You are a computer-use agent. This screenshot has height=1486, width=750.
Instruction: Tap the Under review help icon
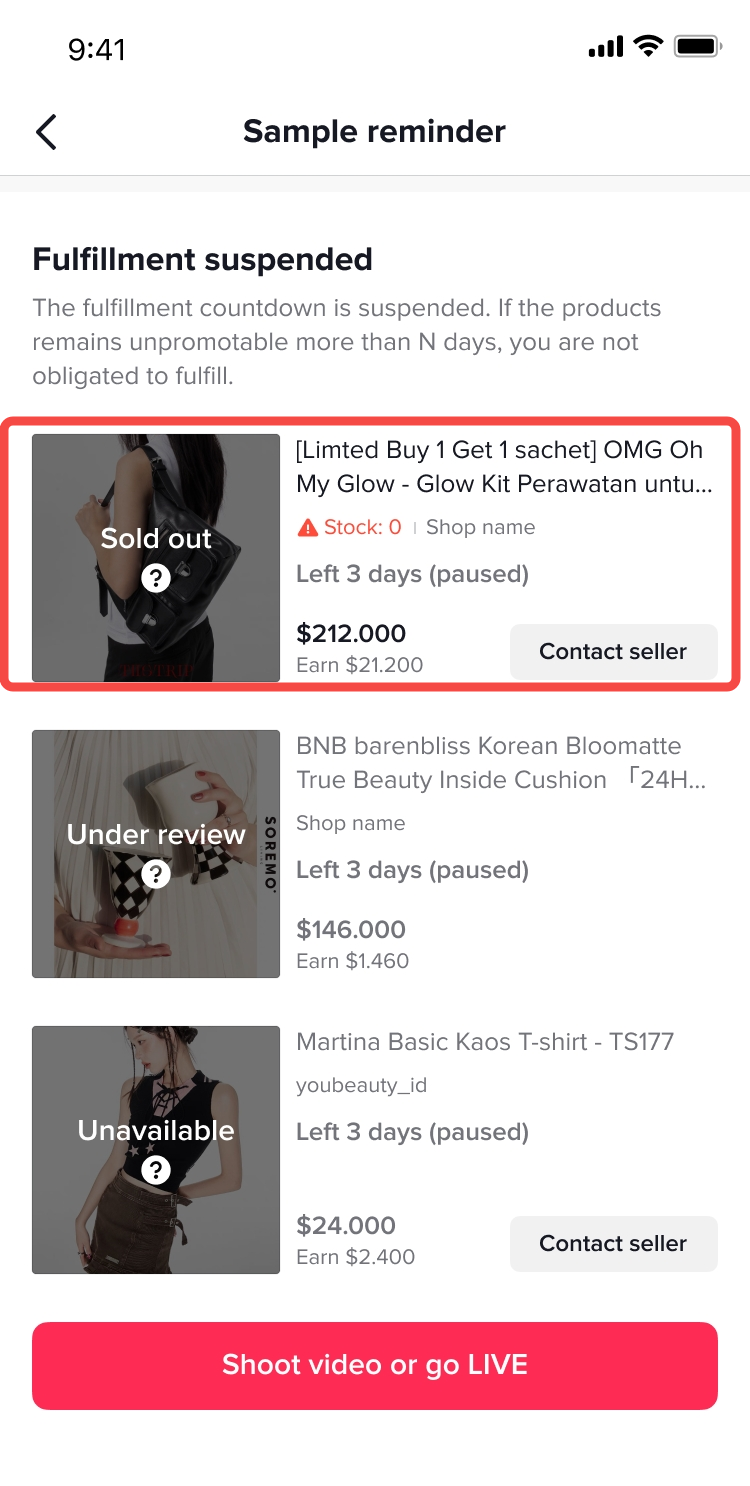(155, 874)
